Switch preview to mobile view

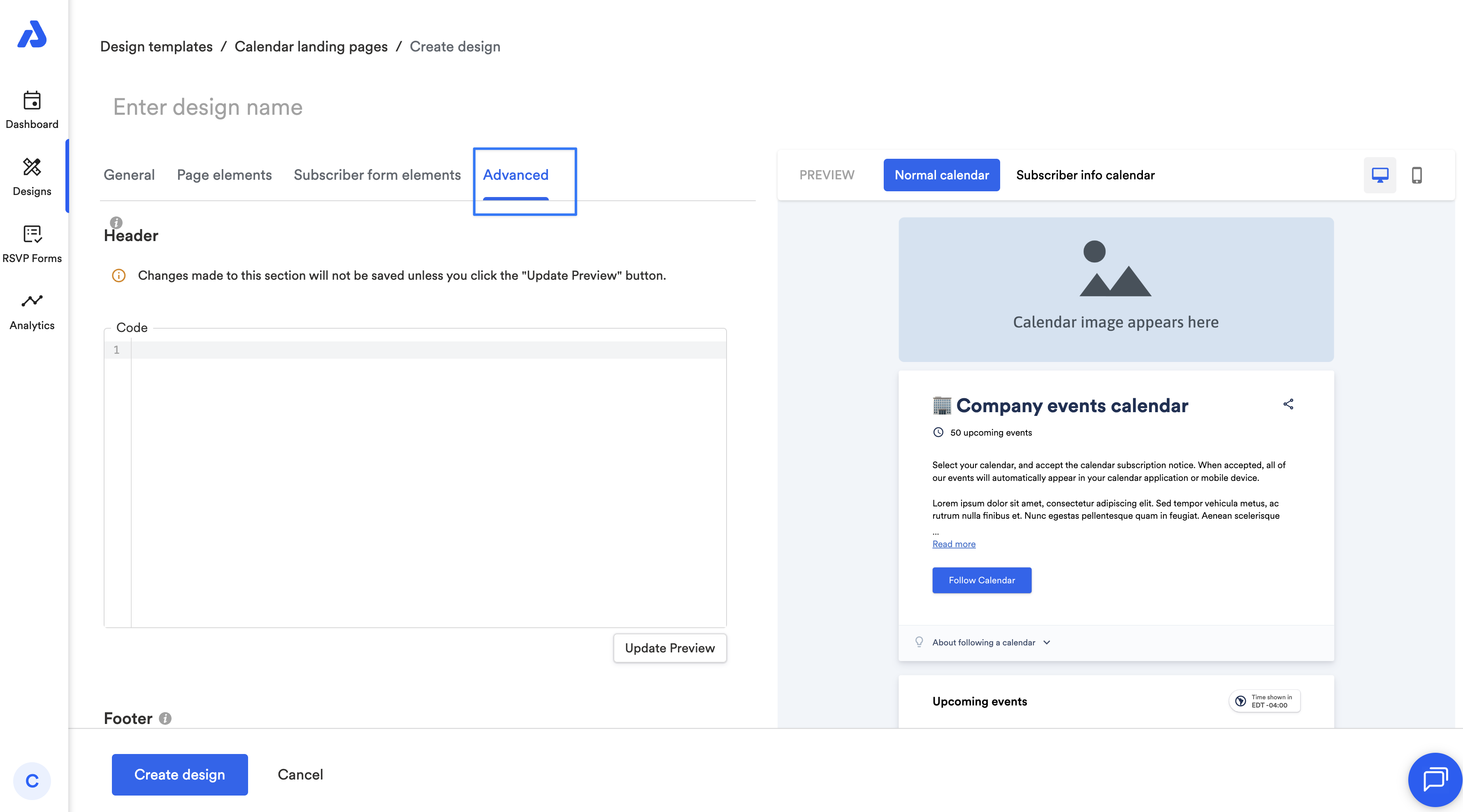[1417, 175]
